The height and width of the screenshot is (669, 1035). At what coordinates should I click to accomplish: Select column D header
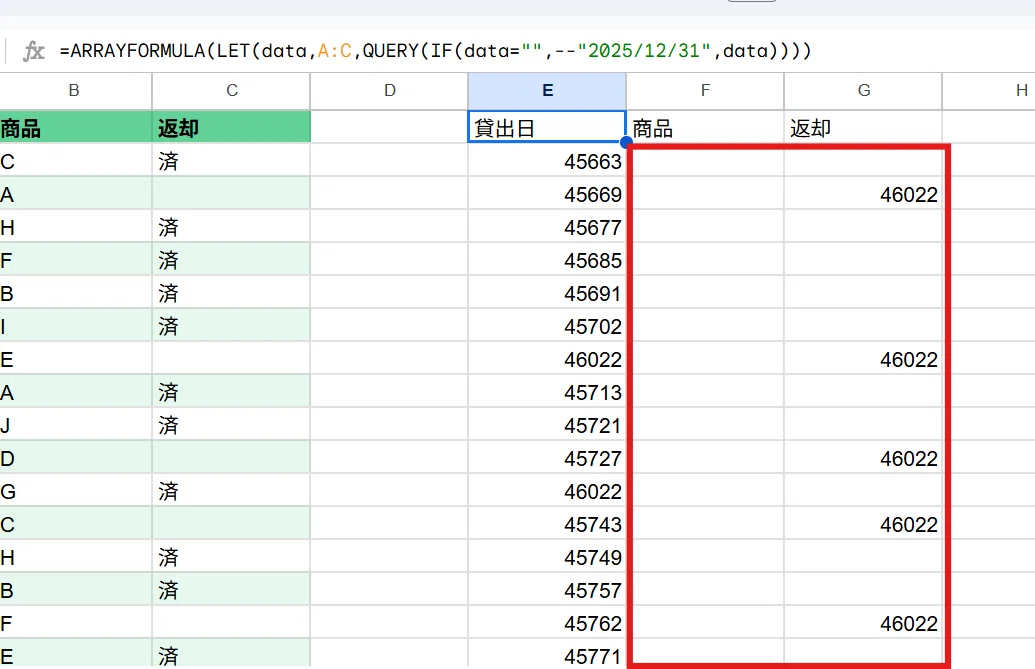click(x=389, y=90)
